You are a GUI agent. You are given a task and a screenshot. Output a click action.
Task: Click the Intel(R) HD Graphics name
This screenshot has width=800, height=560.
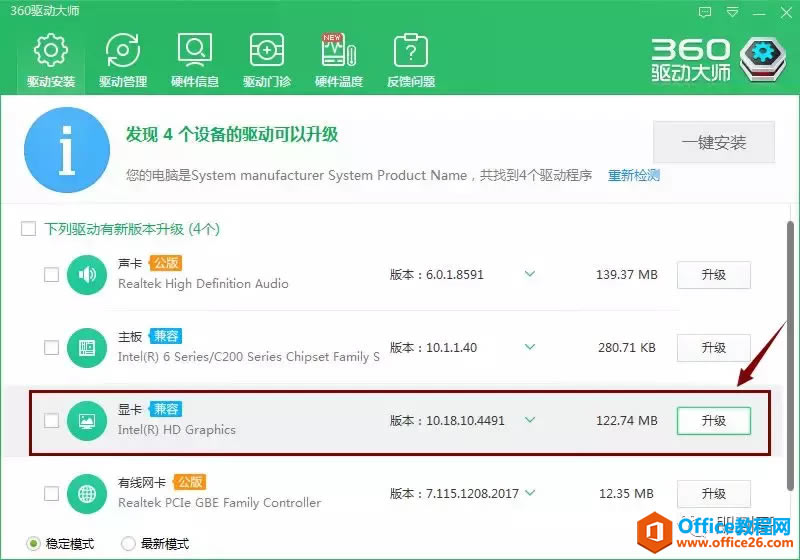[x=177, y=430]
